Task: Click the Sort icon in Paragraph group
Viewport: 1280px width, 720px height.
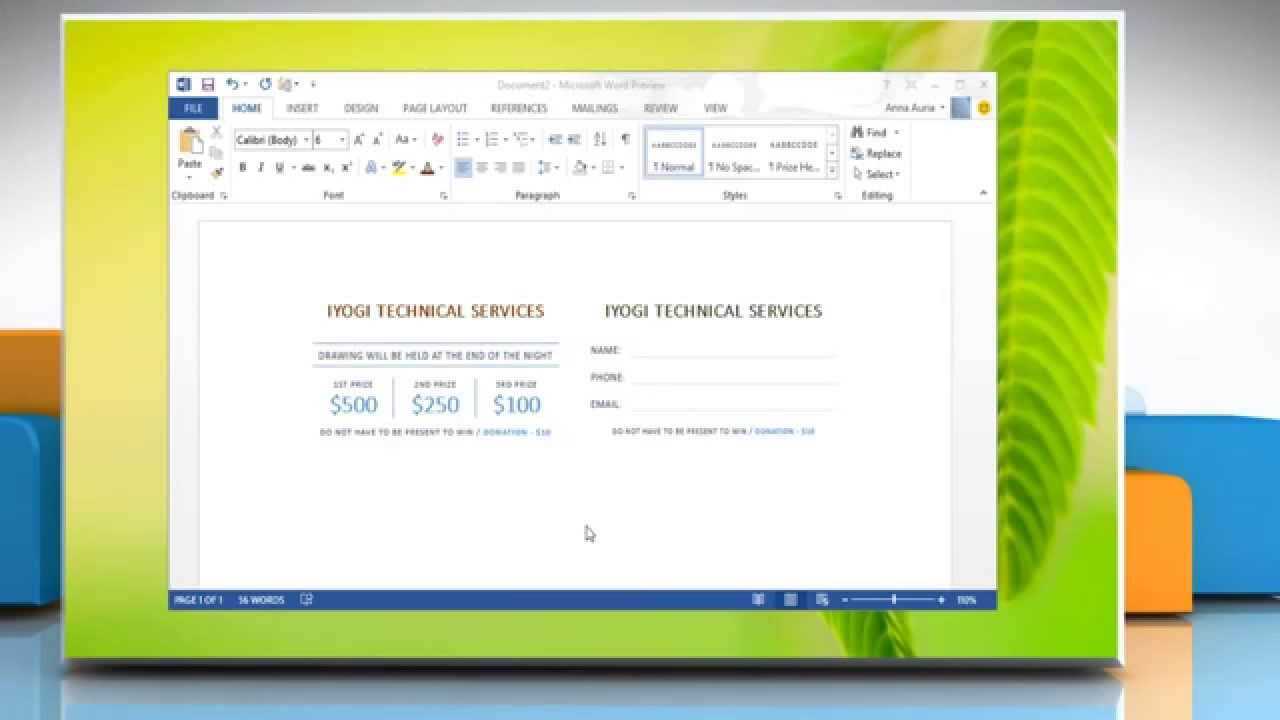Action: point(600,140)
